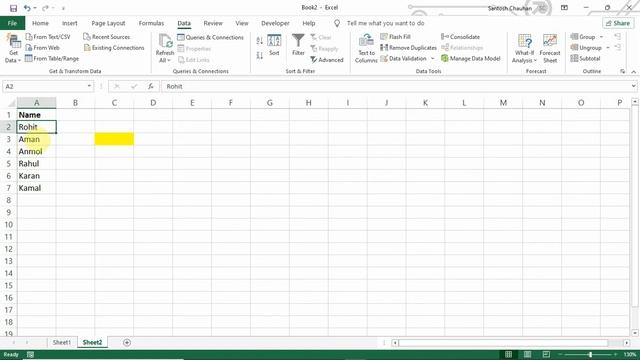Viewport: 640px width, 360px height.
Task: Open Manage Data Model
Action: (x=471, y=58)
